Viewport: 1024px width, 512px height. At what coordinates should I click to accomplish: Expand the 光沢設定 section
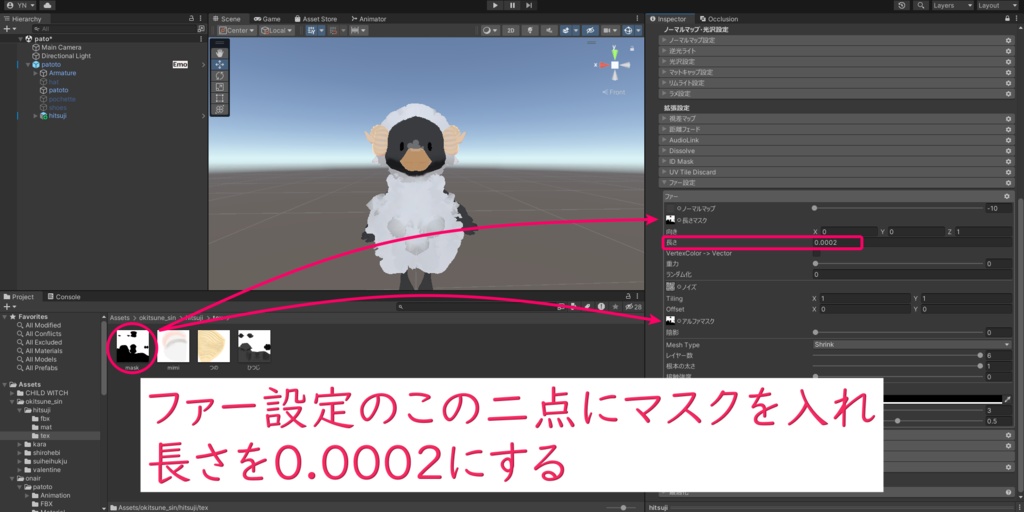[x=836, y=61]
